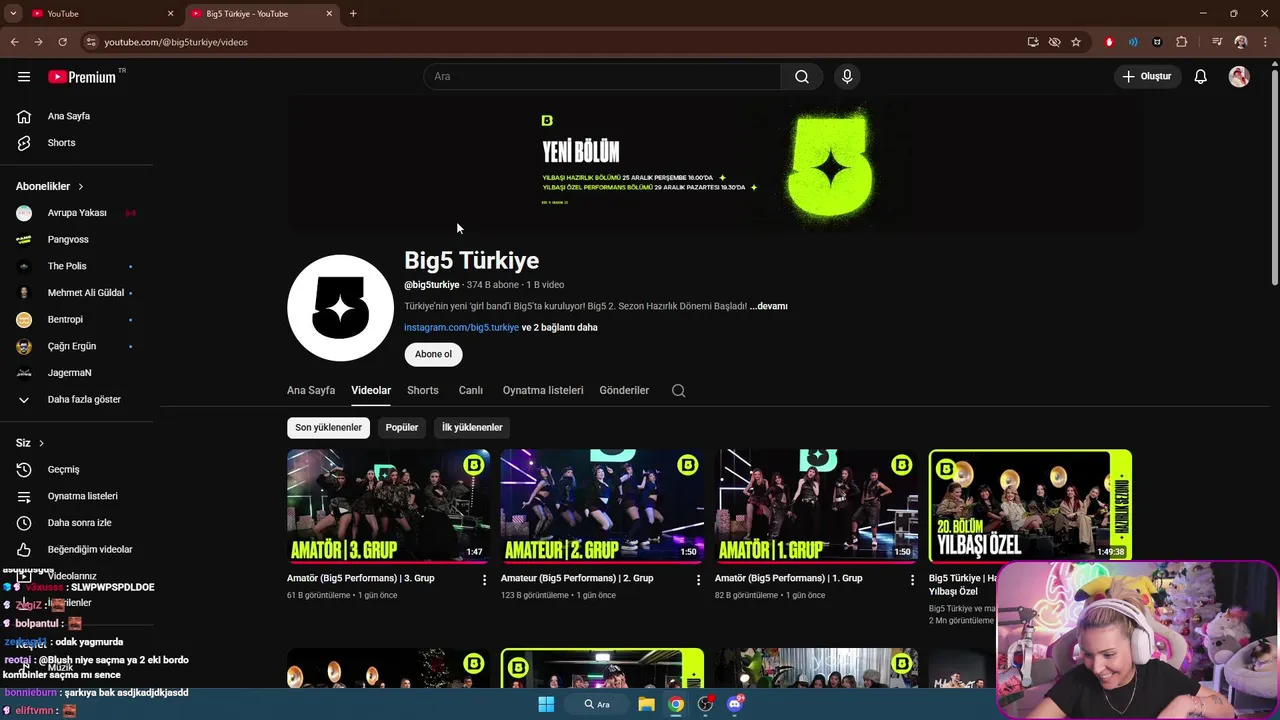
Task: Play 20. Bölüm Yılbaşı Özel thumbnail
Action: point(1030,506)
